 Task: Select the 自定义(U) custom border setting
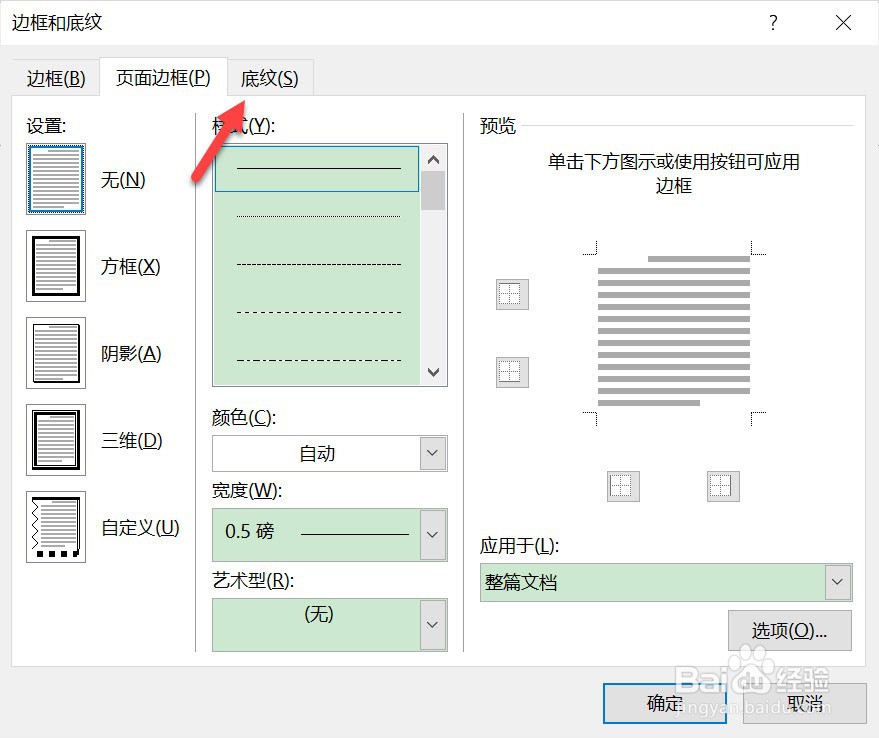click(x=56, y=527)
